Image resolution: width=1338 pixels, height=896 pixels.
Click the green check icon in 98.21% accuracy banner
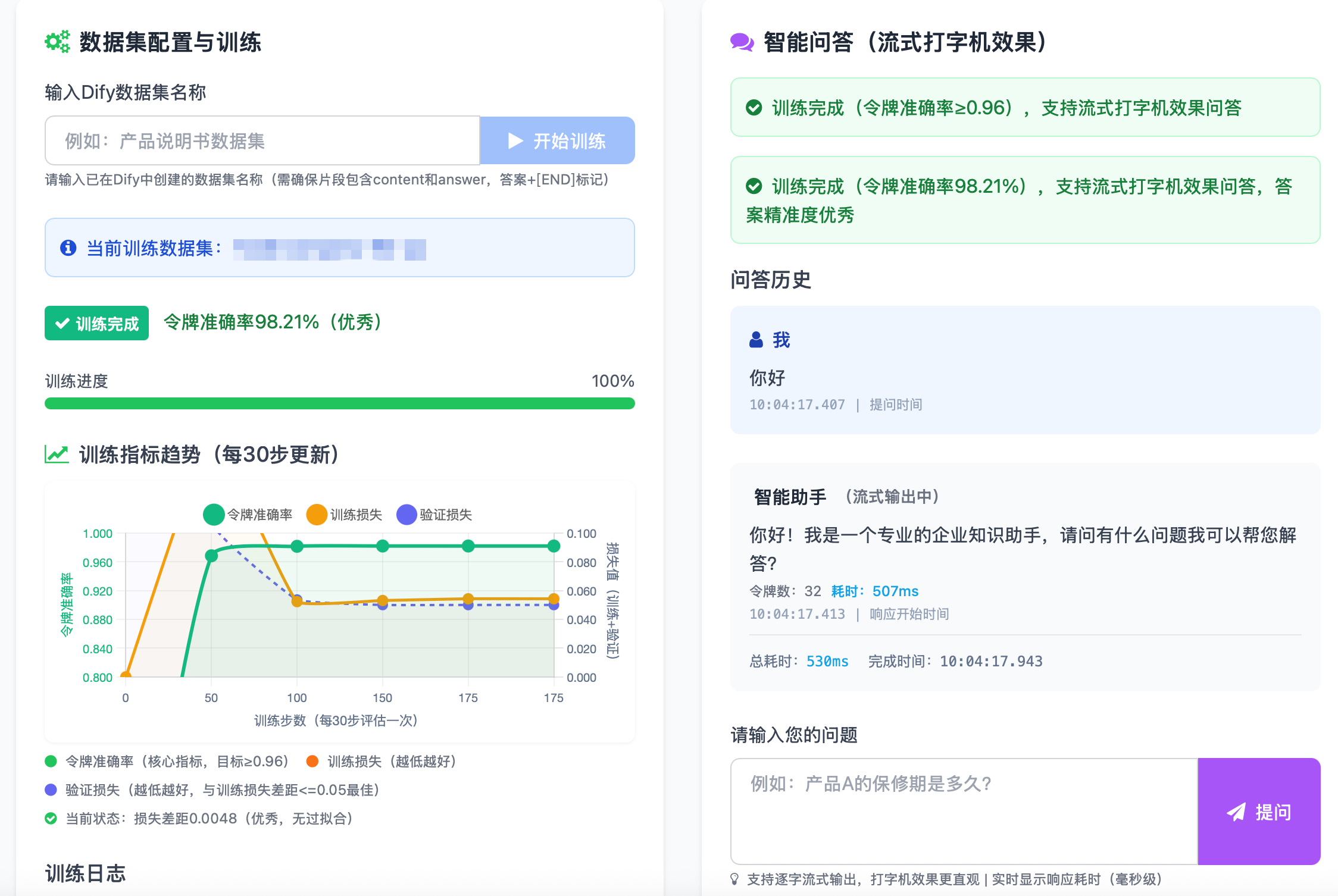754,186
